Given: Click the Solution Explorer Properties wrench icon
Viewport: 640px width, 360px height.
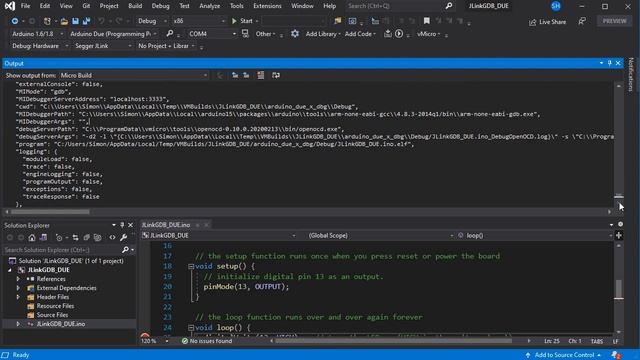Looking at the screenshot, I should coord(123,237).
